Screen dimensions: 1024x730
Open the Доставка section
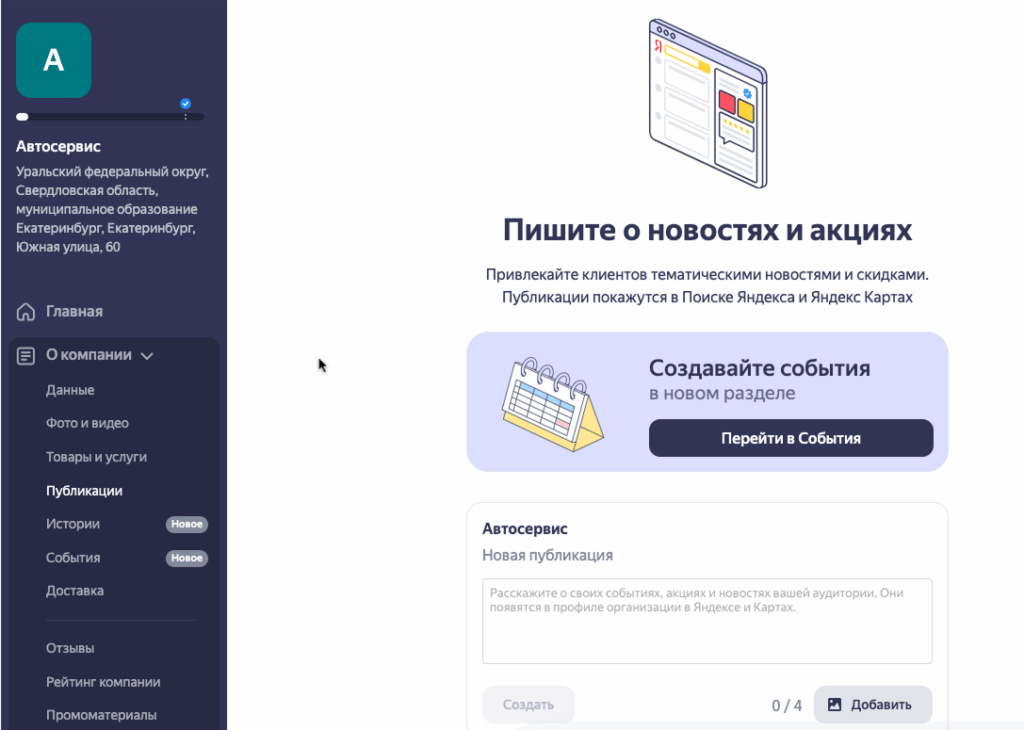coord(74,591)
